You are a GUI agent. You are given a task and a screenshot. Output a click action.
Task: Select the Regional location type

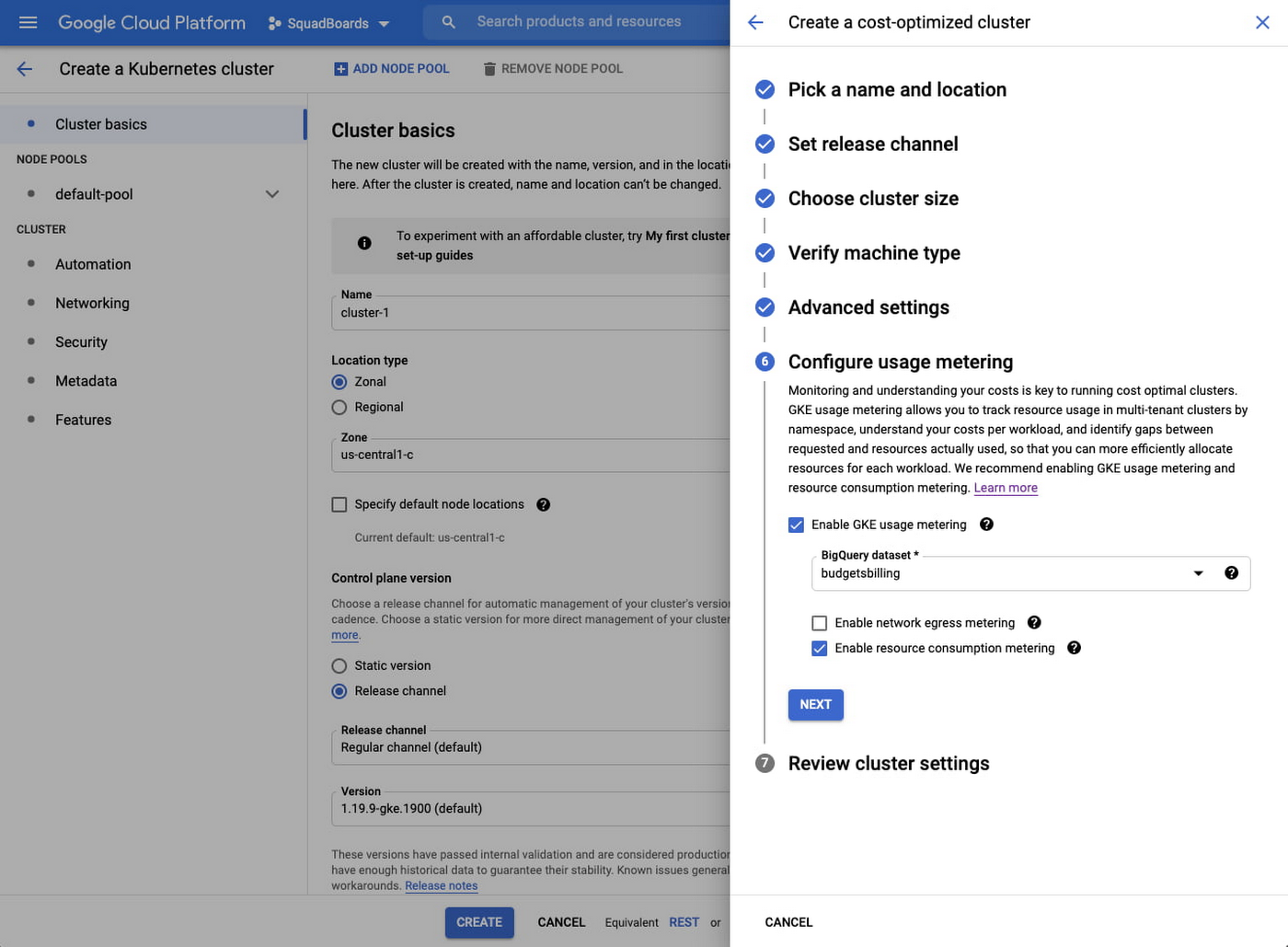339,407
